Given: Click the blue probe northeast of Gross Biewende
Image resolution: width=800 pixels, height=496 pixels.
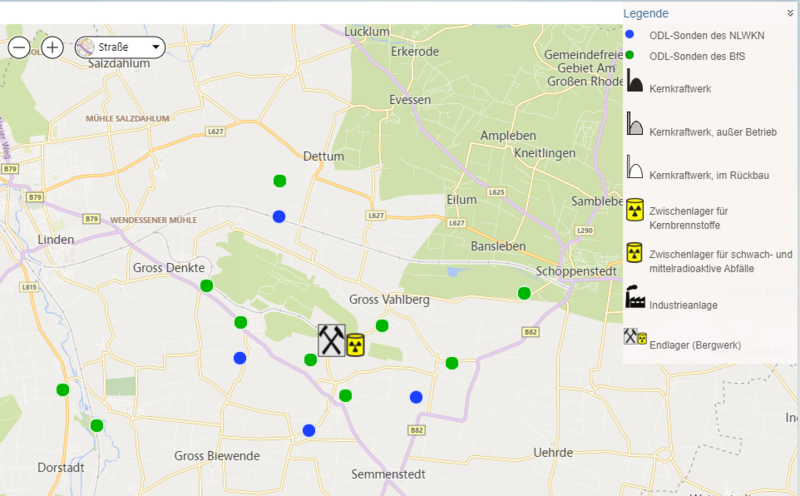Looking at the screenshot, I should [309, 430].
